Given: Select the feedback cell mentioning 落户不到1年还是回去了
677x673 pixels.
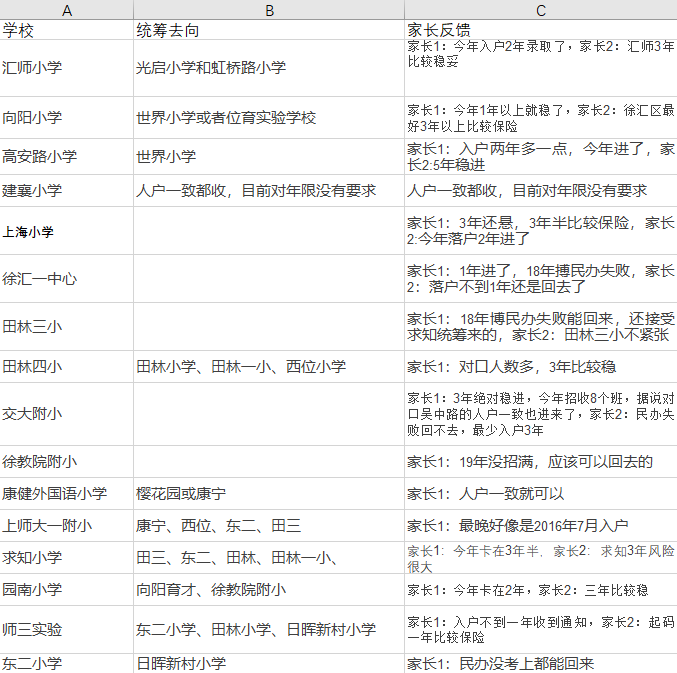Looking at the screenshot, I should 541,279.
